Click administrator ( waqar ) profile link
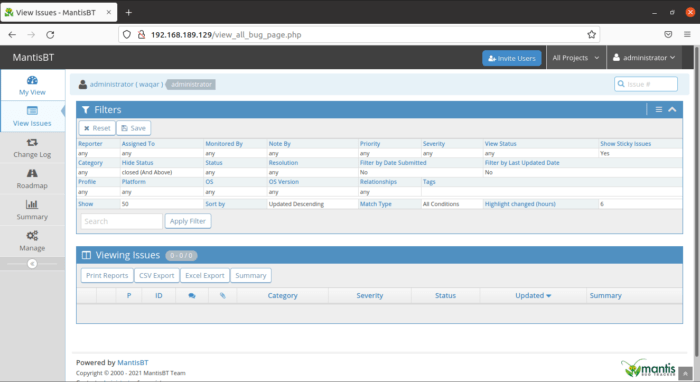Viewport: 700px width, 382px height. pyautogui.click(x=126, y=84)
